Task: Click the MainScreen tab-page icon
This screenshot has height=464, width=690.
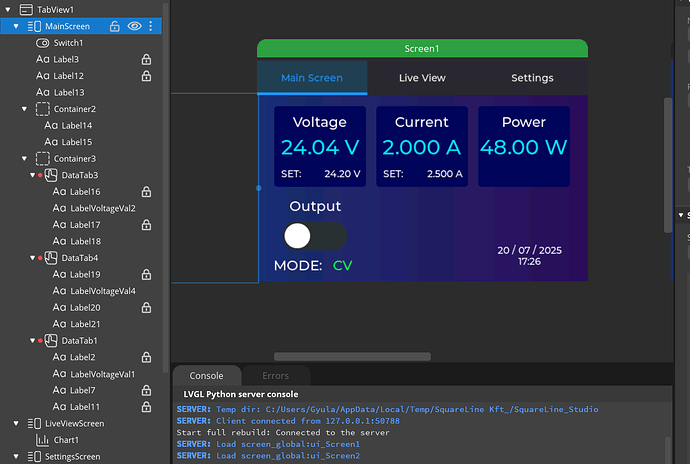Action: (x=34, y=26)
